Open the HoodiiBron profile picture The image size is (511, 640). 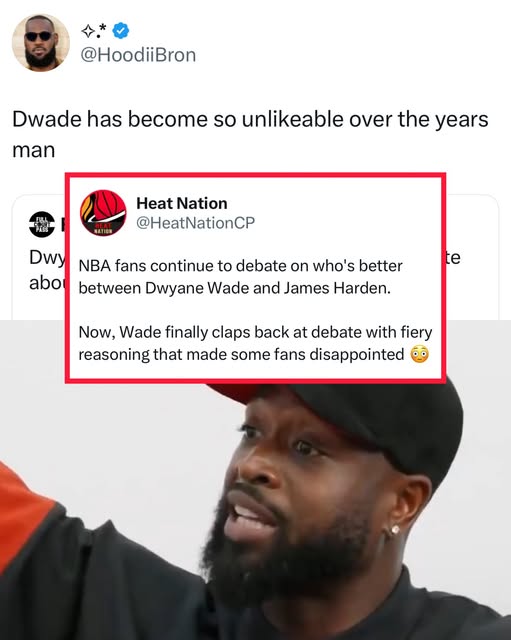coord(40,42)
